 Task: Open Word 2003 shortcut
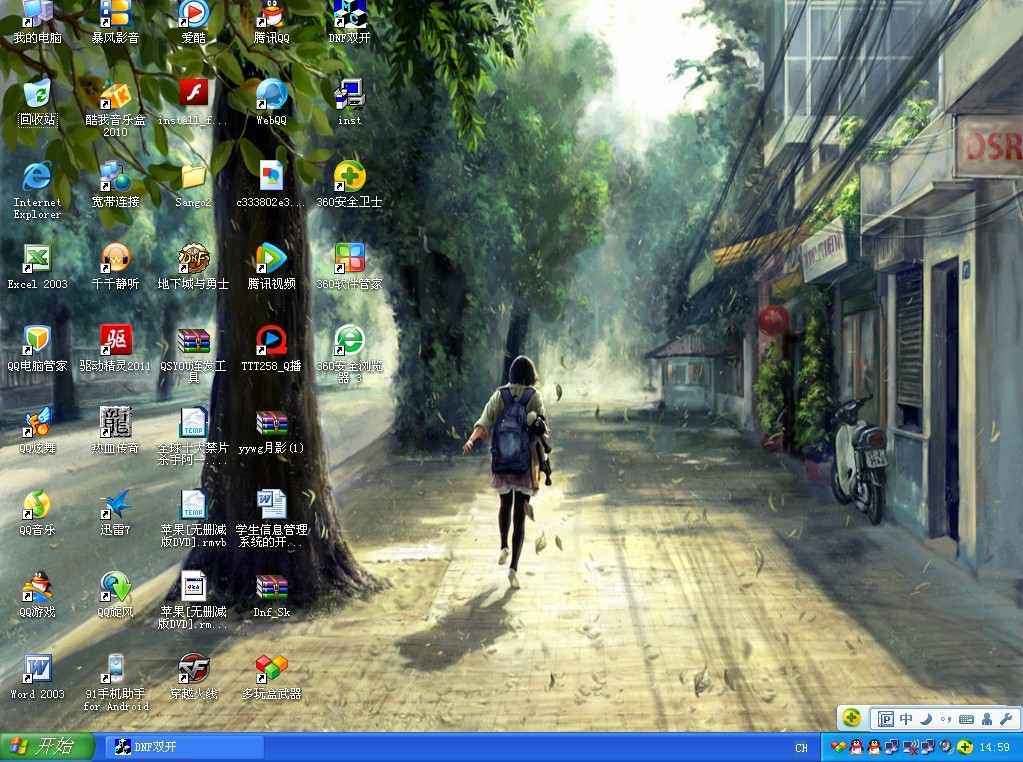point(37,677)
